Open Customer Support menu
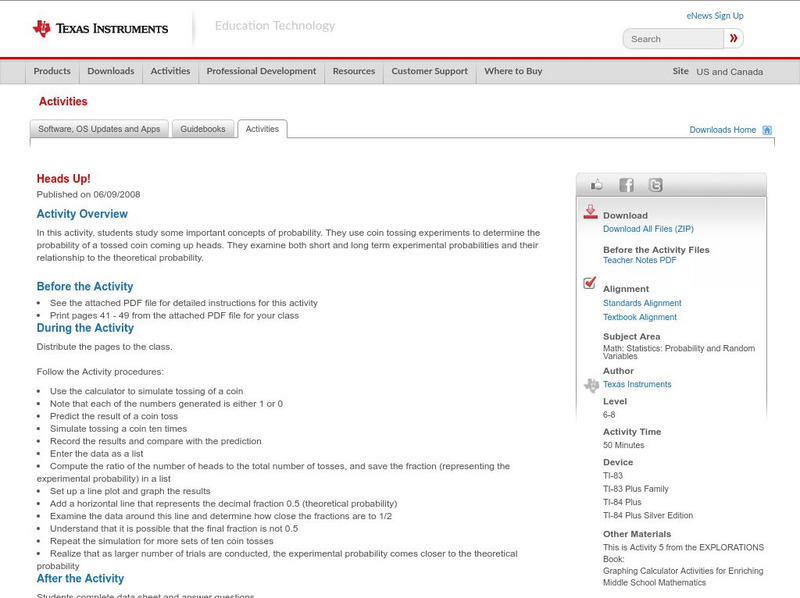 pyautogui.click(x=430, y=71)
